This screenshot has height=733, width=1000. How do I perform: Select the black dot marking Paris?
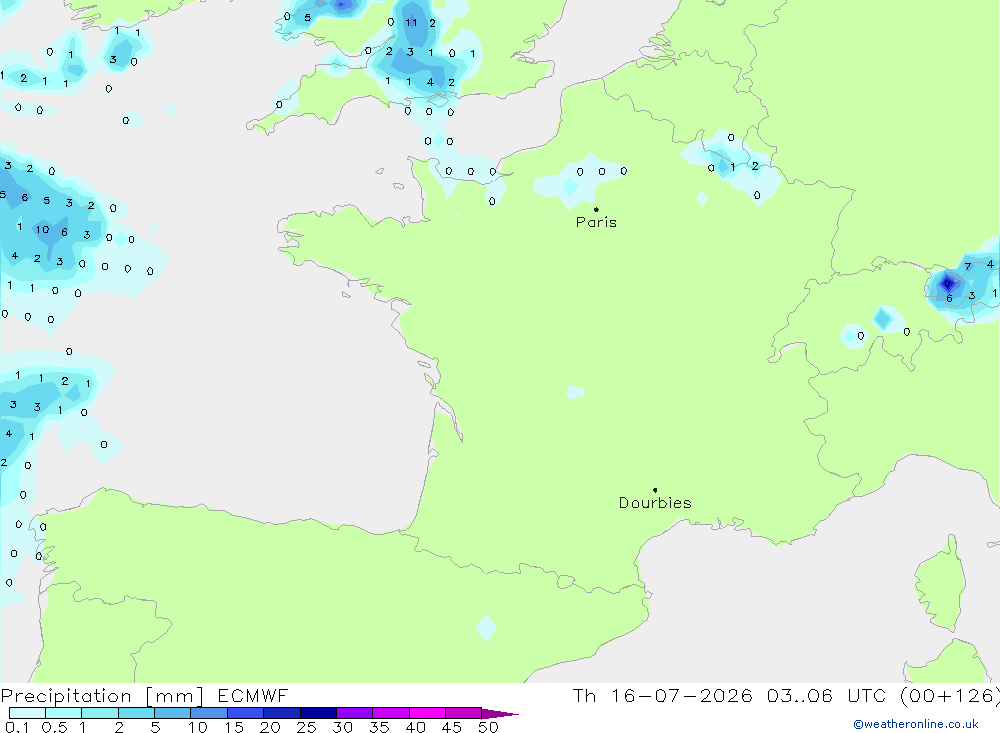pos(596,209)
